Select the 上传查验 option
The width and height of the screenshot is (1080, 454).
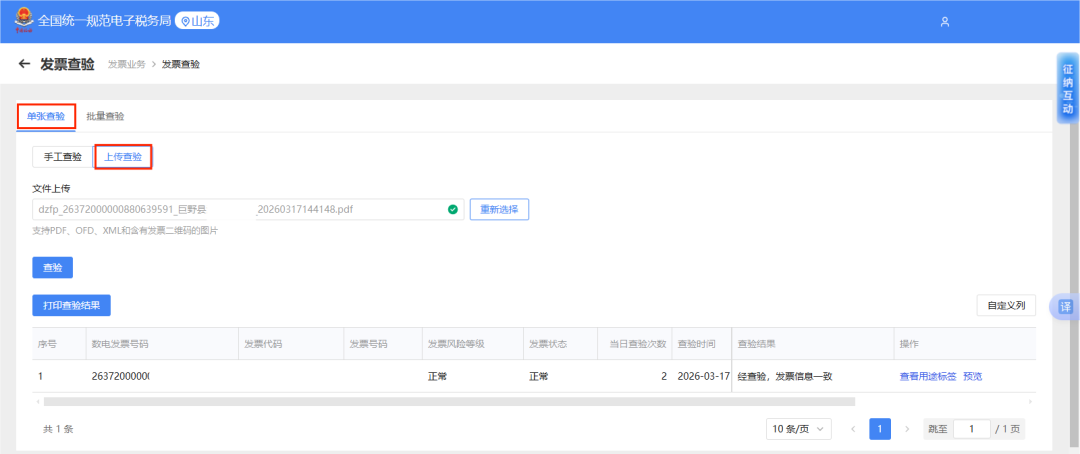[x=123, y=157]
